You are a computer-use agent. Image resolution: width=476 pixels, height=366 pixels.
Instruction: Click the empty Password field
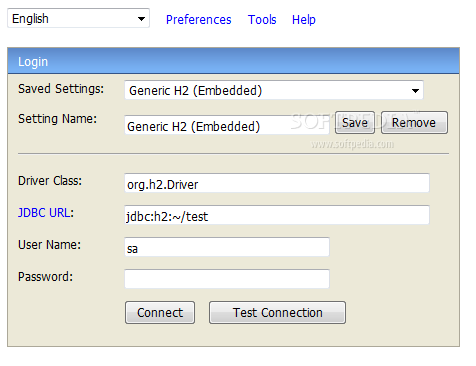pos(227,279)
